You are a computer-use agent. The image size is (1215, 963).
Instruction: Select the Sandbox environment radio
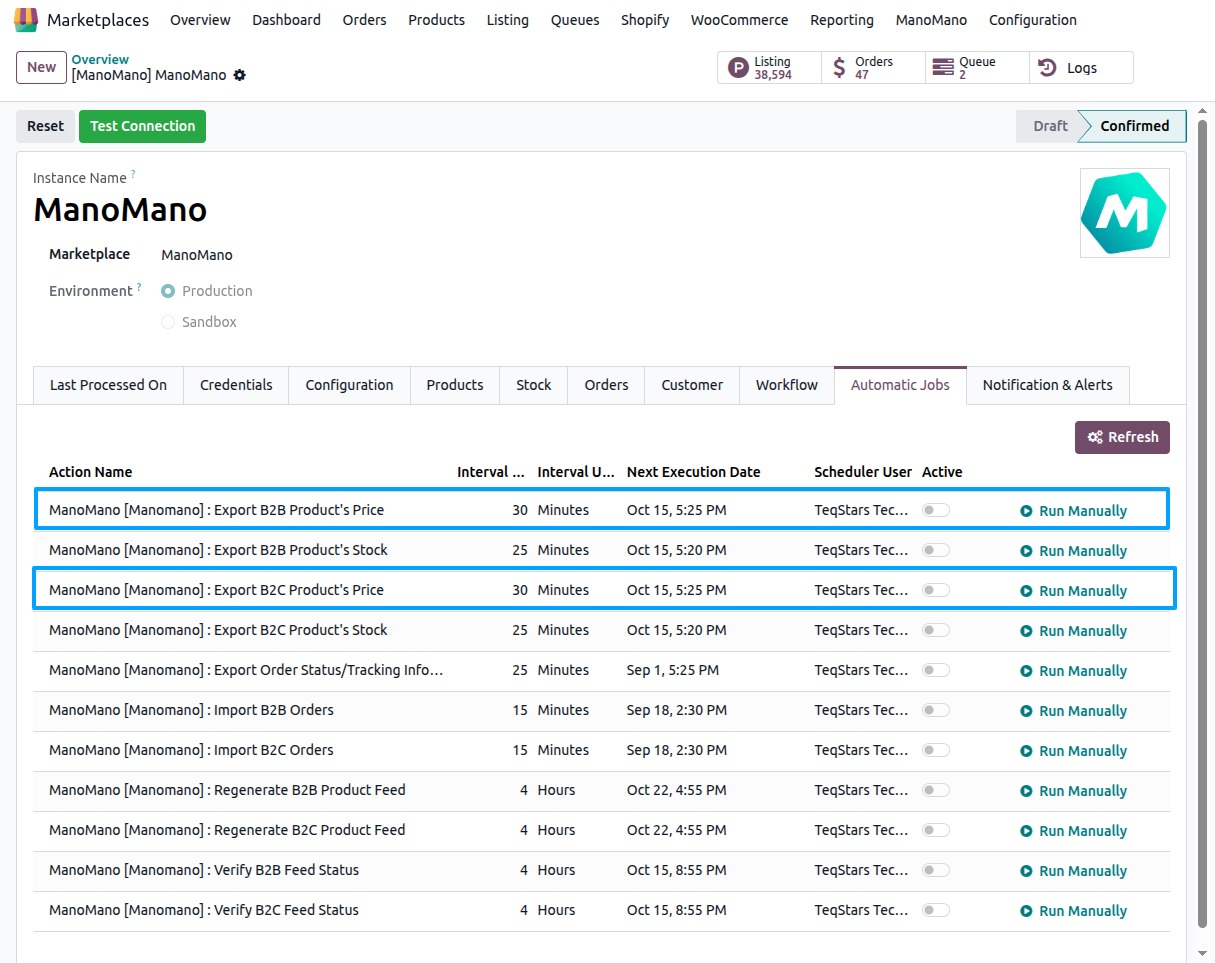point(168,322)
